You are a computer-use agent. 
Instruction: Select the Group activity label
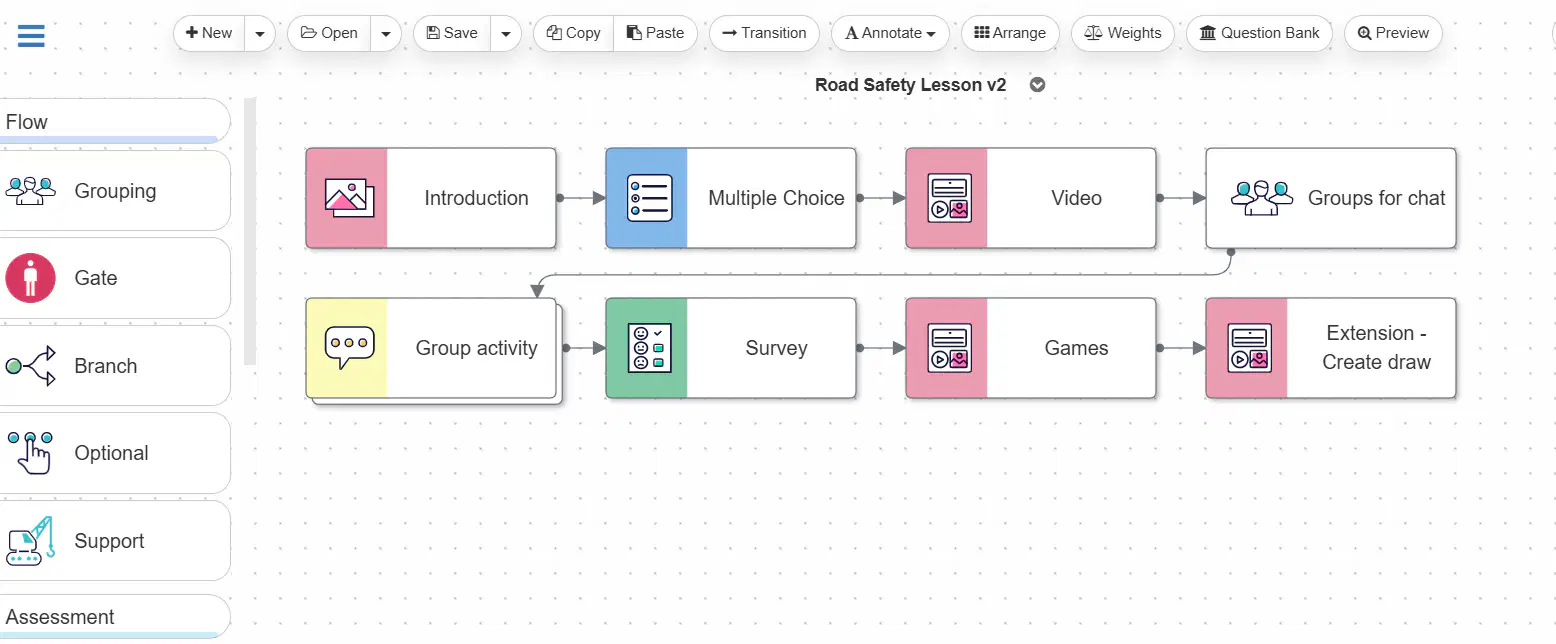point(476,348)
